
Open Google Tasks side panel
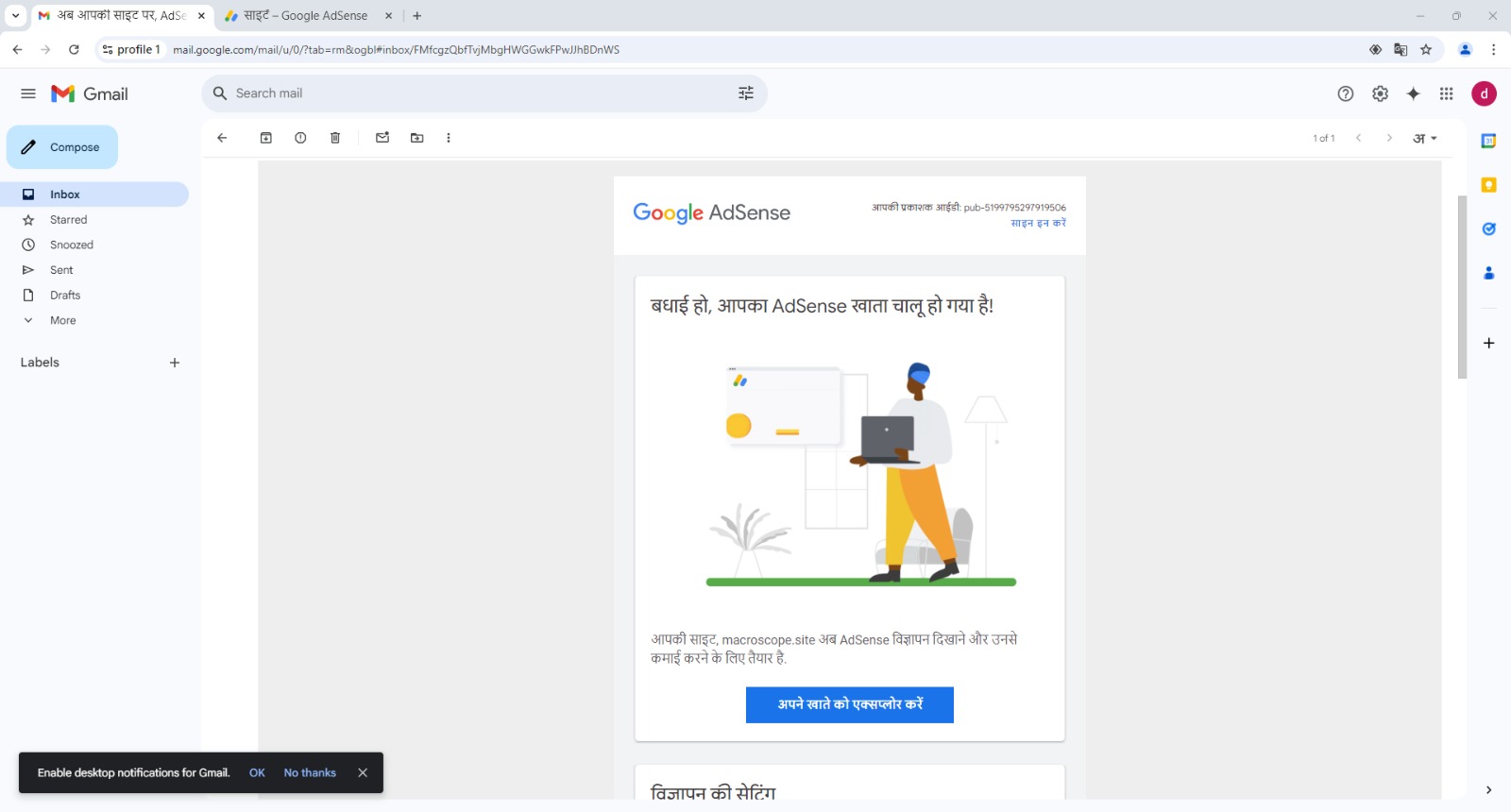[x=1489, y=228]
